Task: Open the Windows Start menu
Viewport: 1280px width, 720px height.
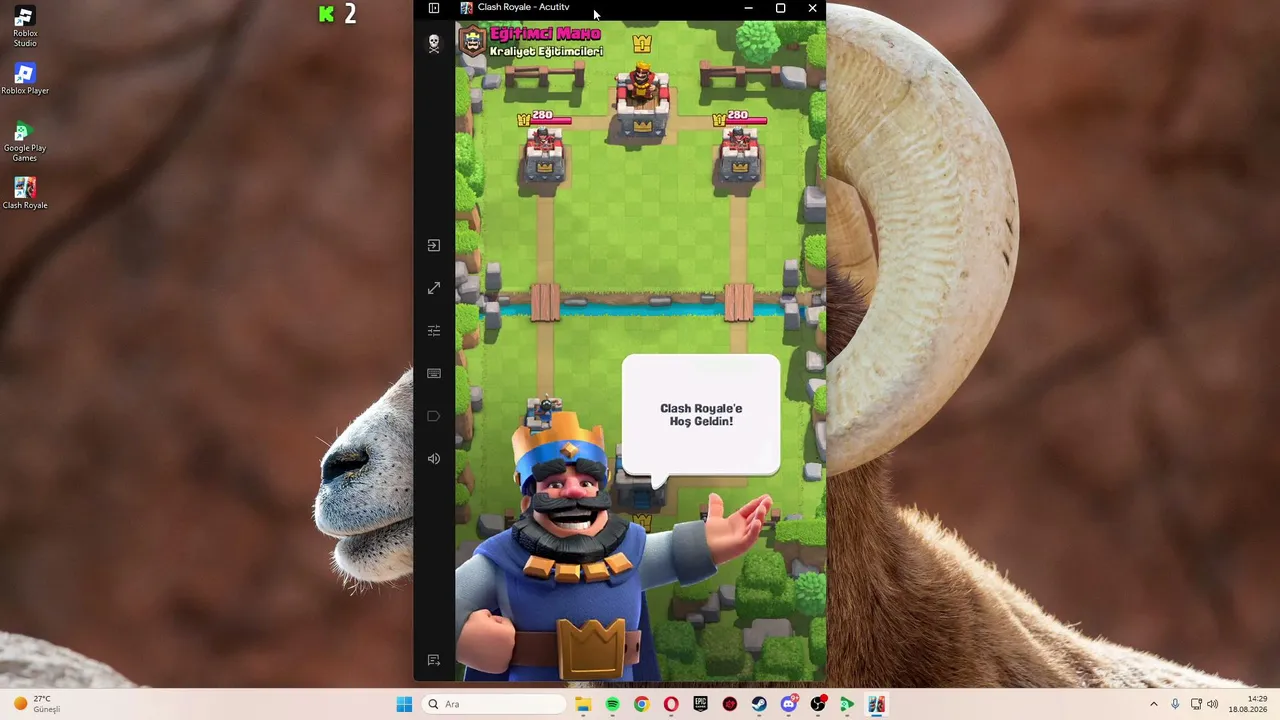Action: pos(404,704)
